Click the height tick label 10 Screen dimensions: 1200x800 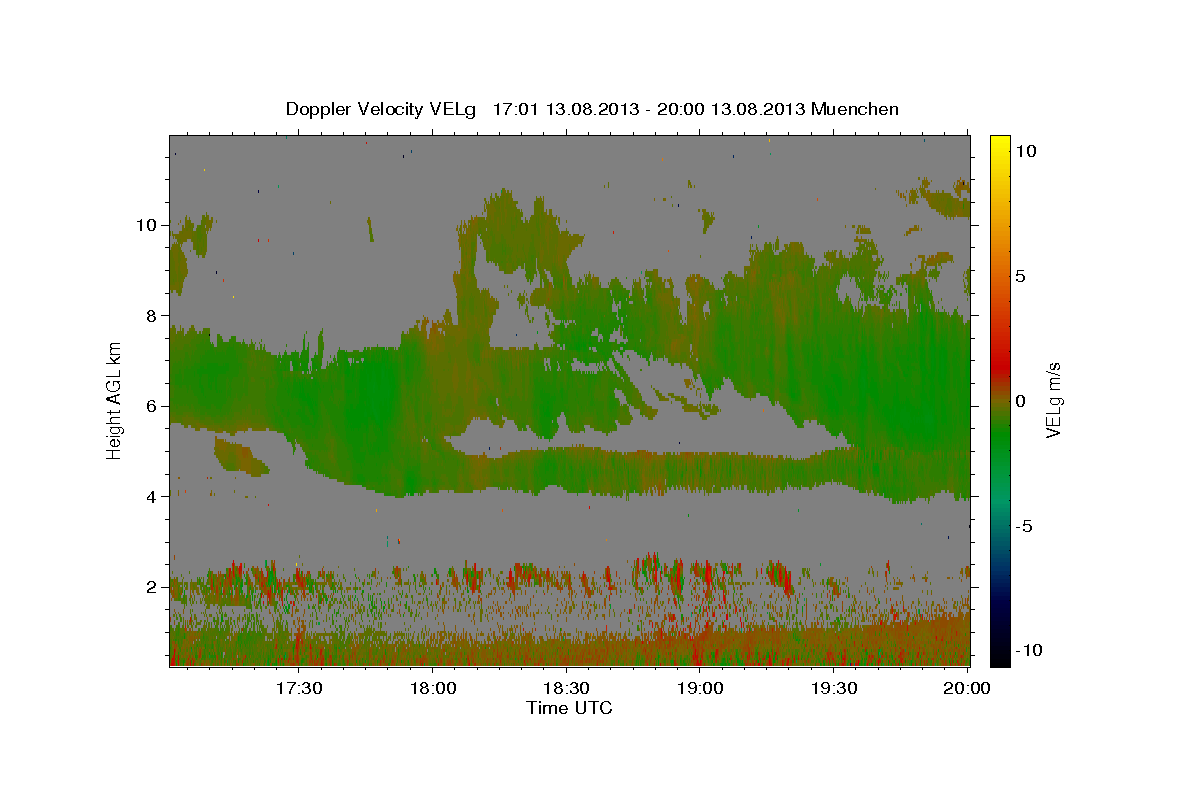click(147, 225)
